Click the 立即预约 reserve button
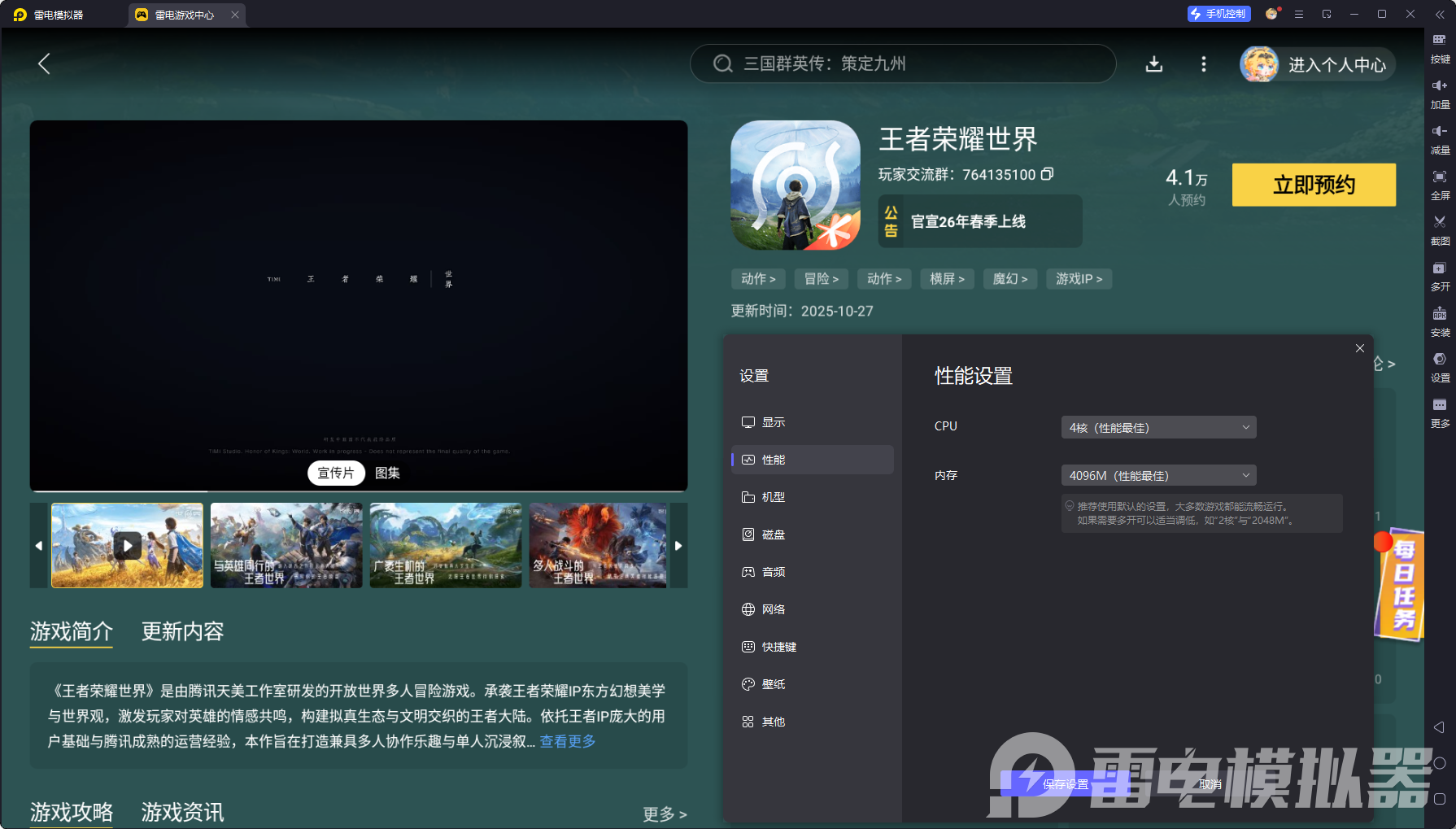 (x=1313, y=185)
